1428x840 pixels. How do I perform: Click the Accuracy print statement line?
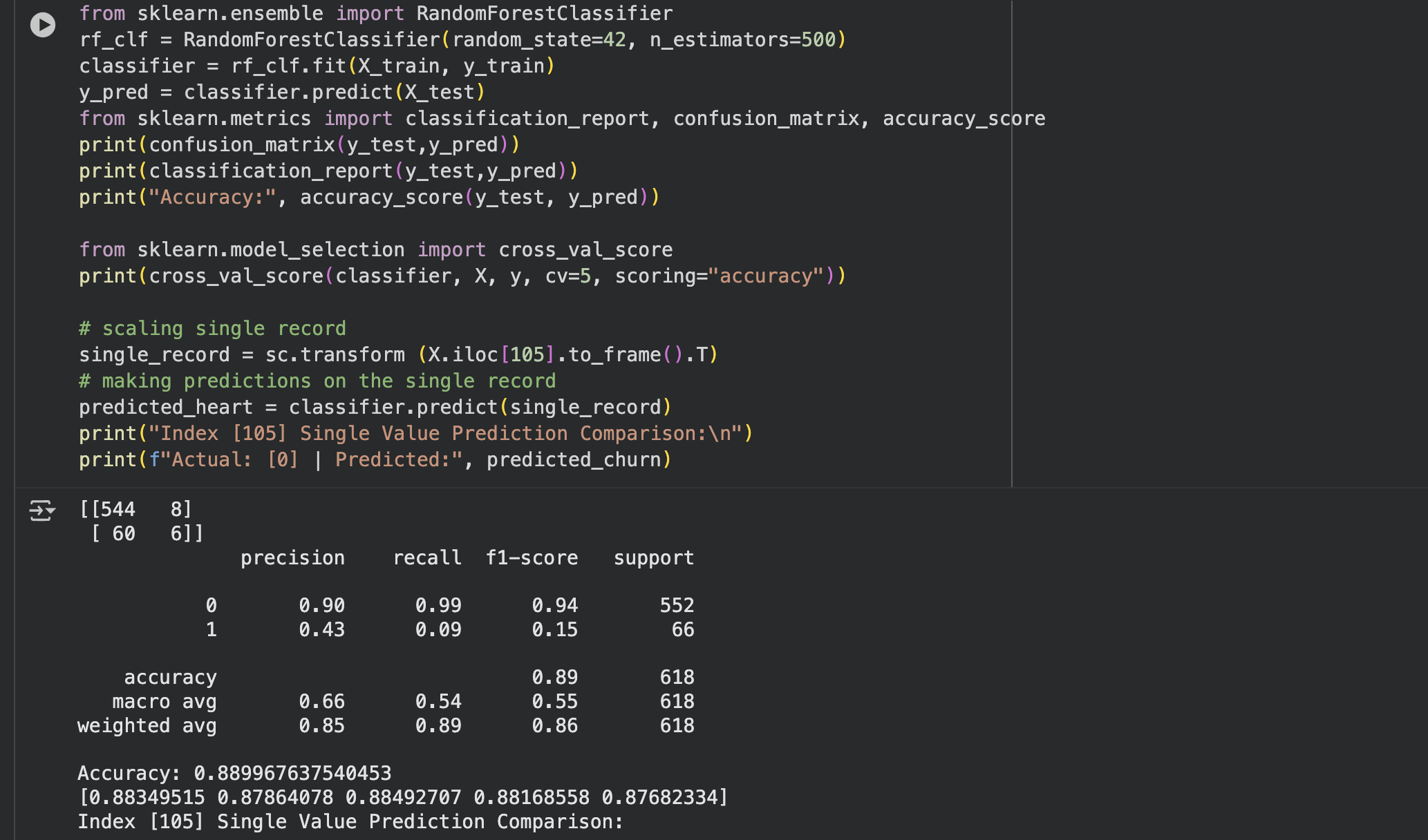coord(369,197)
